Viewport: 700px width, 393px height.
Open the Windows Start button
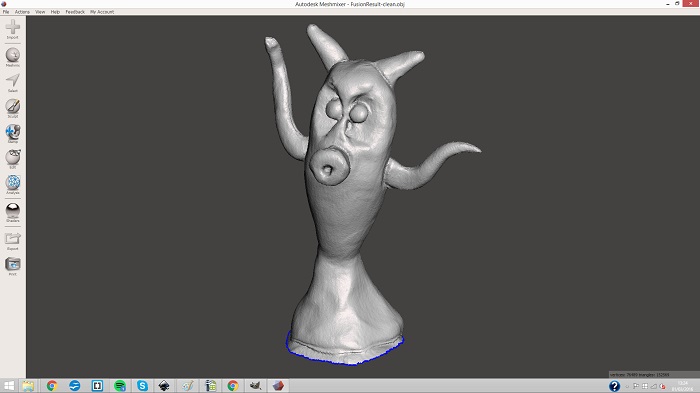9,385
